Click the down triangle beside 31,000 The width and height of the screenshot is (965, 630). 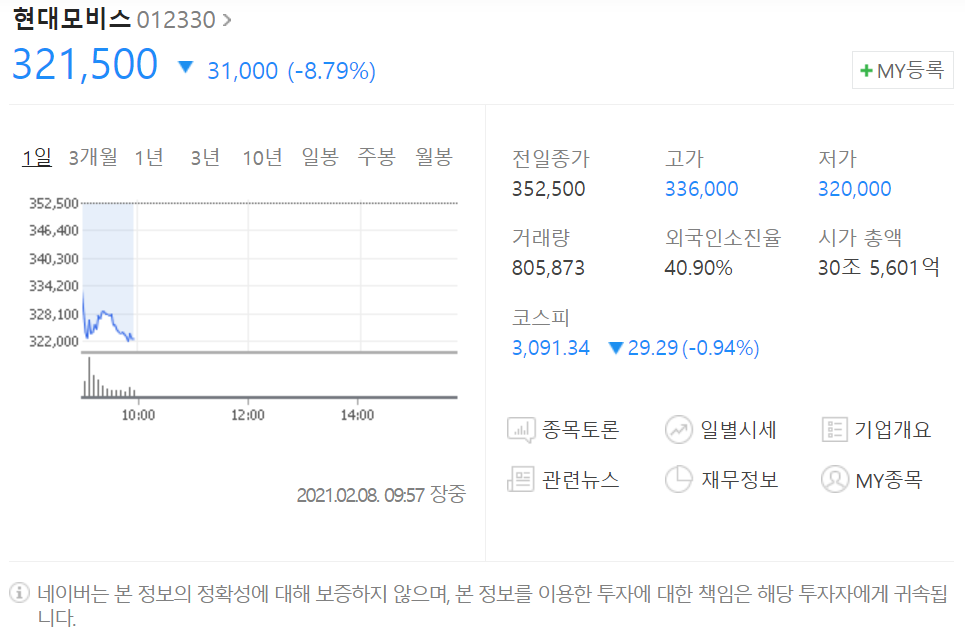(x=185, y=66)
